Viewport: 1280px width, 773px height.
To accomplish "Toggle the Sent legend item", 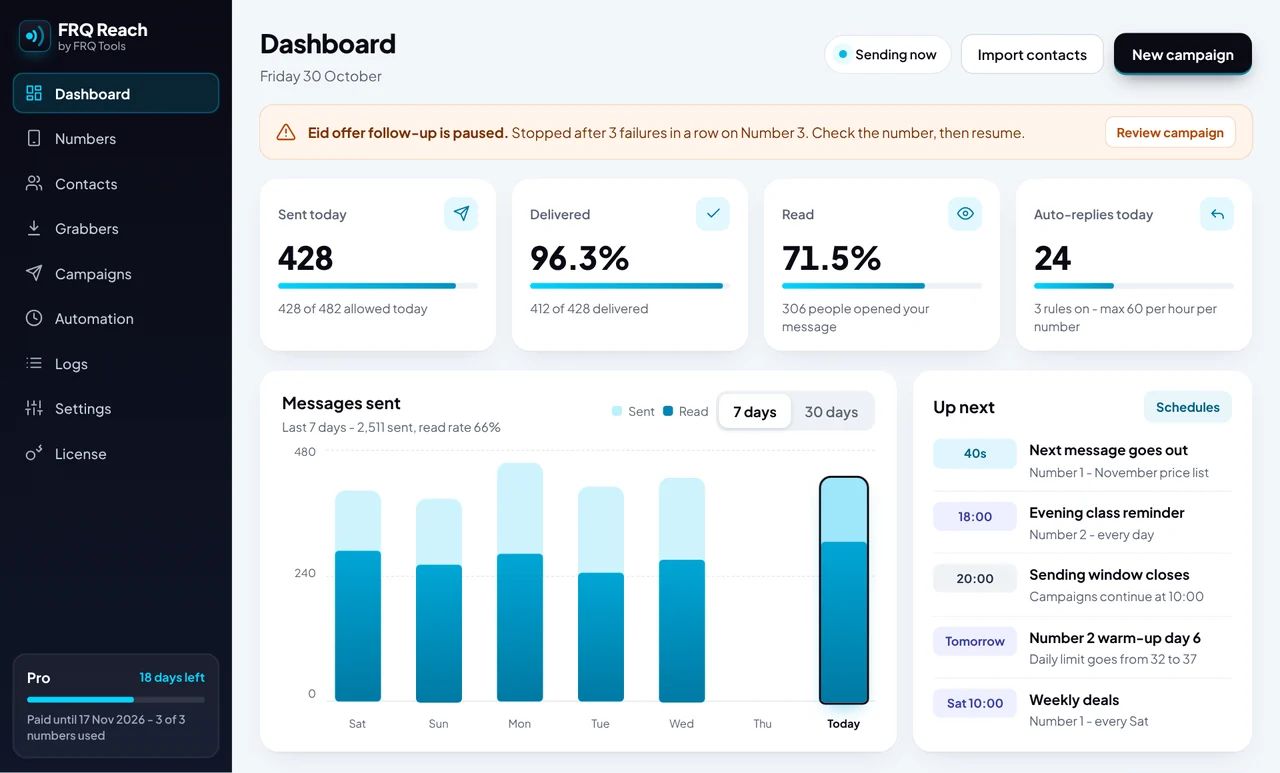I will point(633,411).
